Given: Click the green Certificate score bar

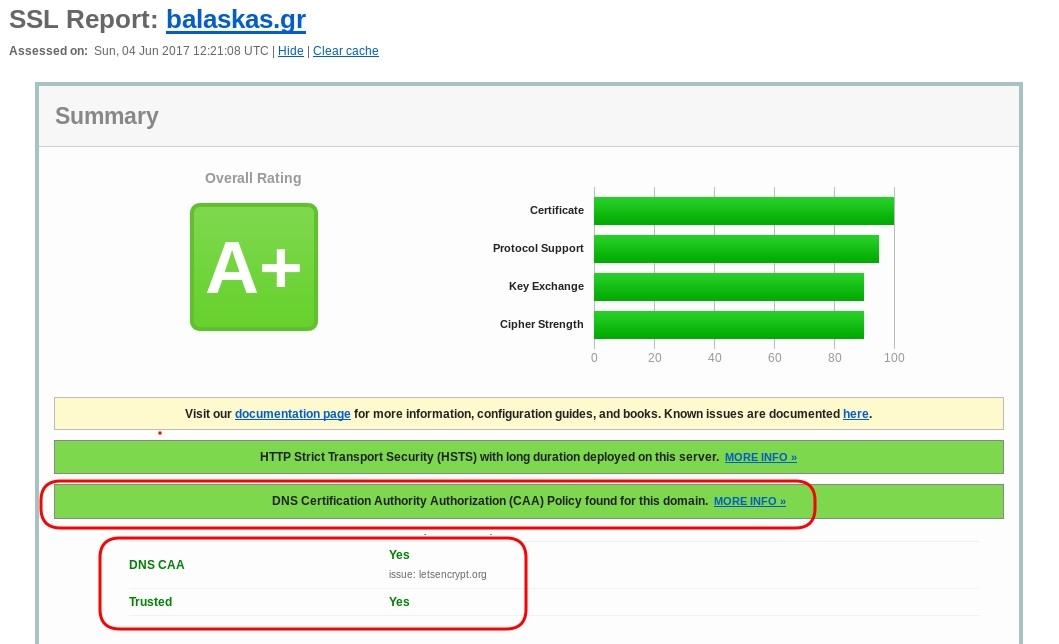Looking at the screenshot, I should pos(743,211).
